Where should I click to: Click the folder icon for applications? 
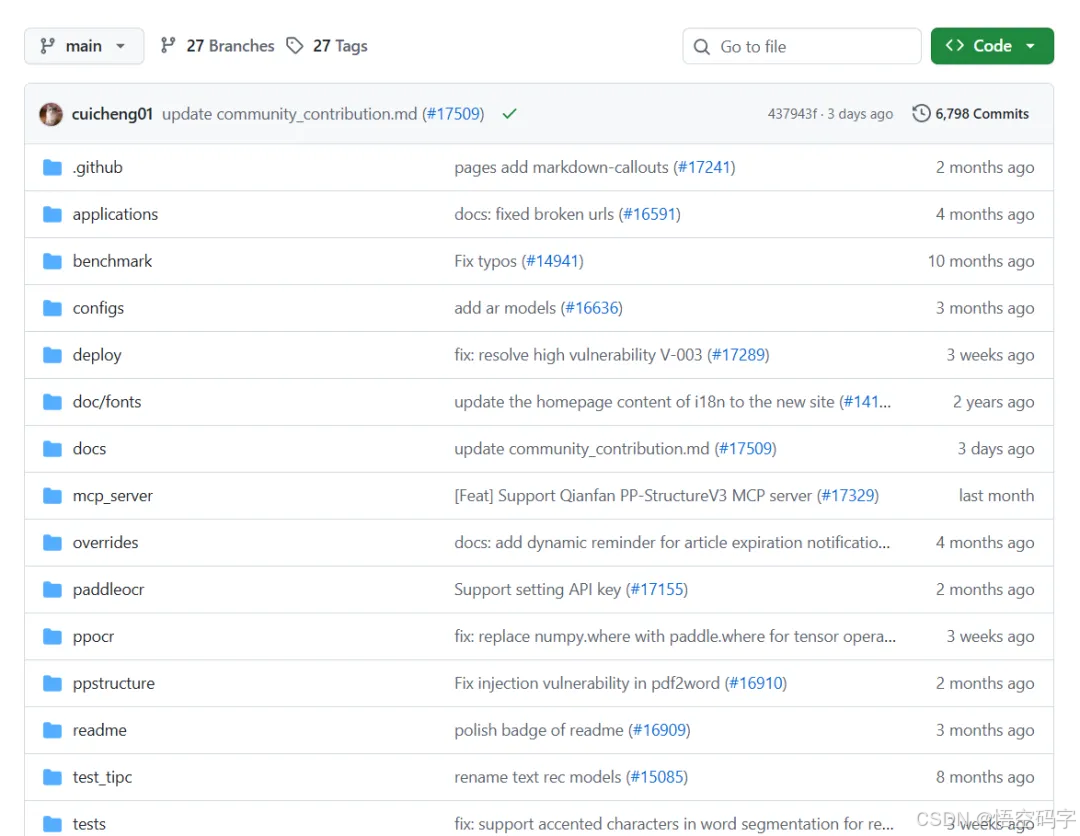(52, 214)
